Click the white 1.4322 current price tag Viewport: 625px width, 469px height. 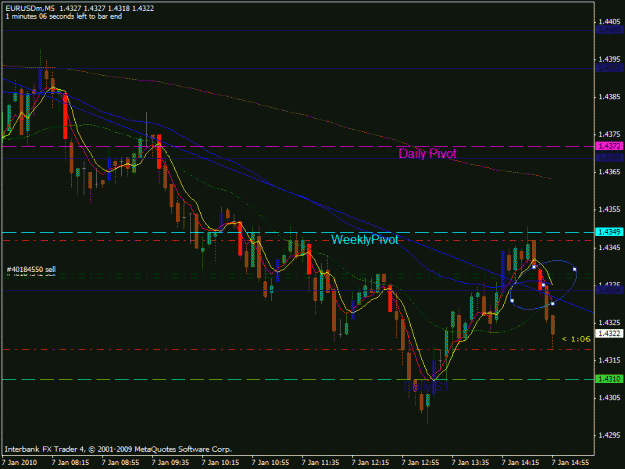609,334
